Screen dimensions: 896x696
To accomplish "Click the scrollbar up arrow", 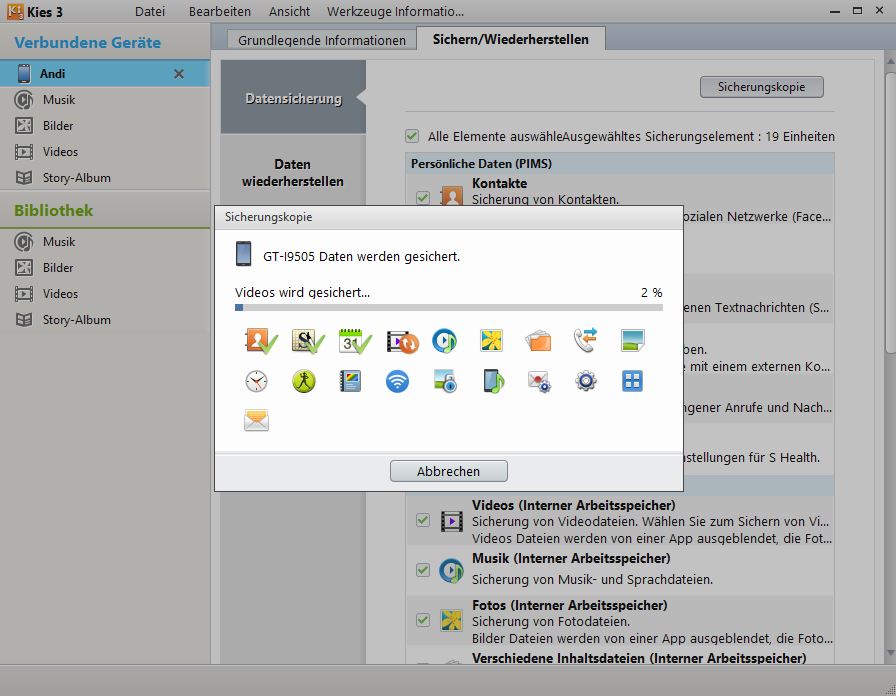I will pos(890,61).
